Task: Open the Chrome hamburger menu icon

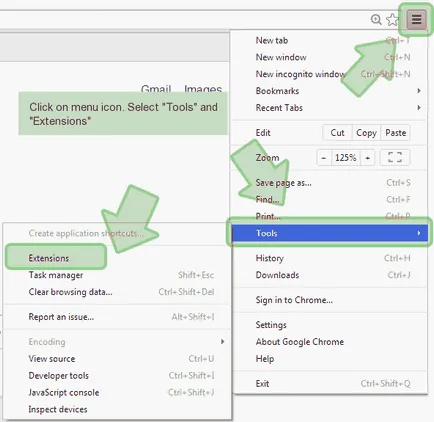Action: tap(416, 20)
